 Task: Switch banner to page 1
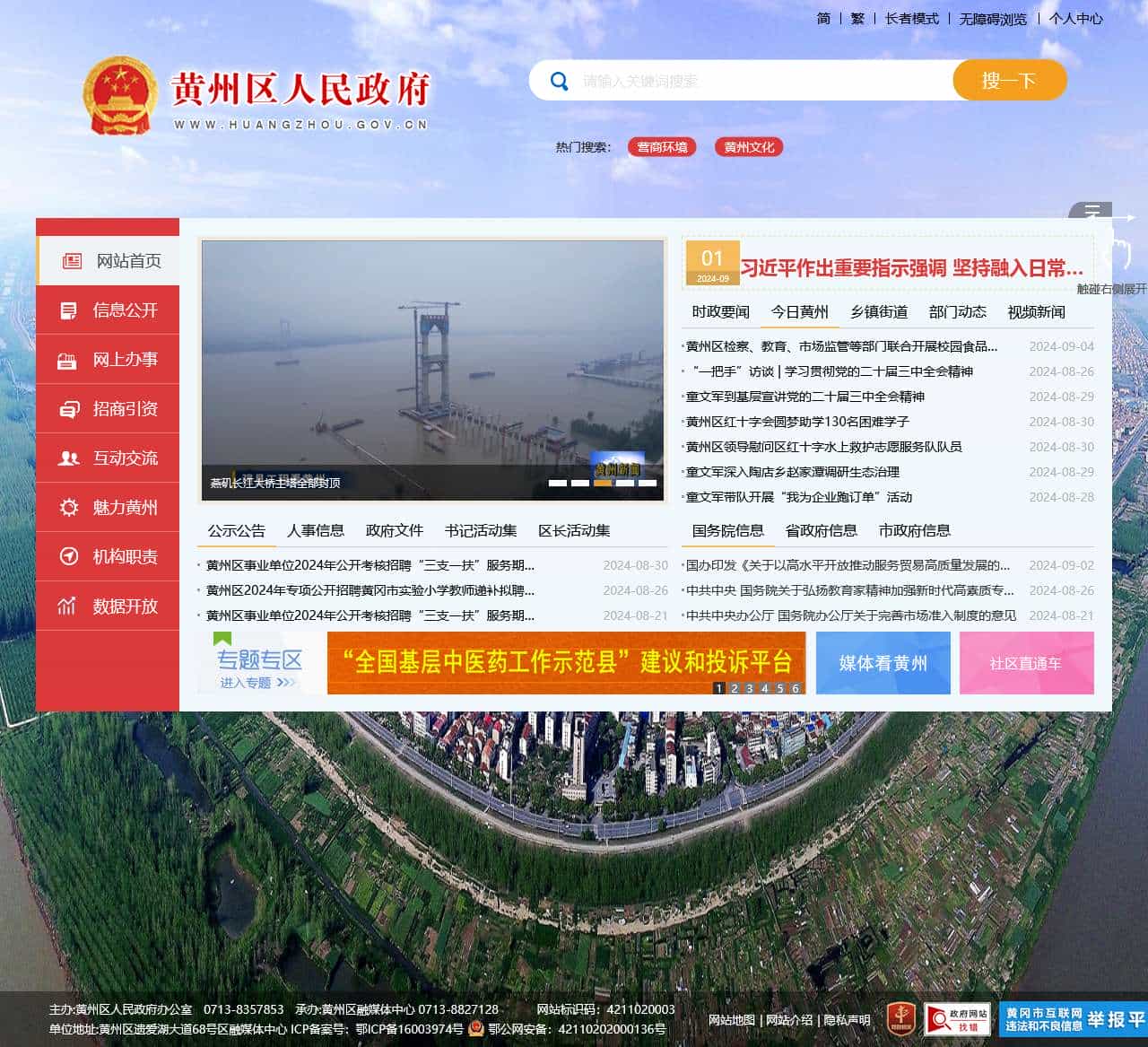718,688
